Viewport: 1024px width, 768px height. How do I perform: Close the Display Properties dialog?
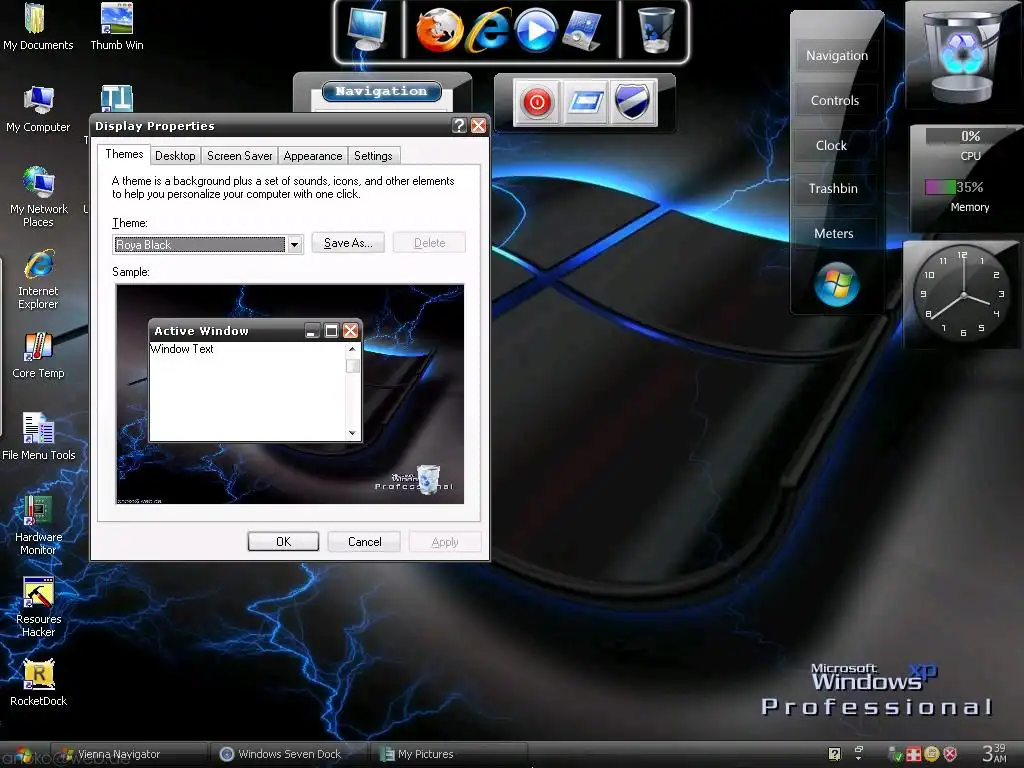pyautogui.click(x=479, y=125)
